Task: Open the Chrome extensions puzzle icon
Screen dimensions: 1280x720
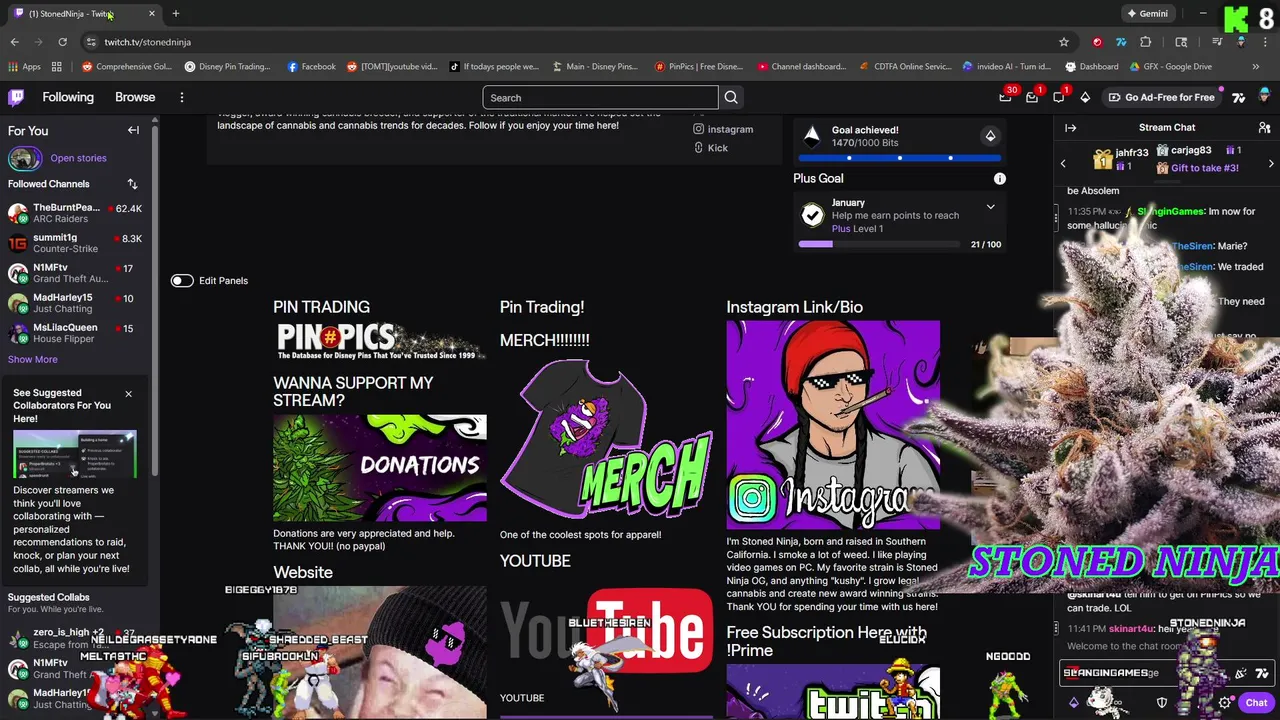Action: coord(1146,42)
